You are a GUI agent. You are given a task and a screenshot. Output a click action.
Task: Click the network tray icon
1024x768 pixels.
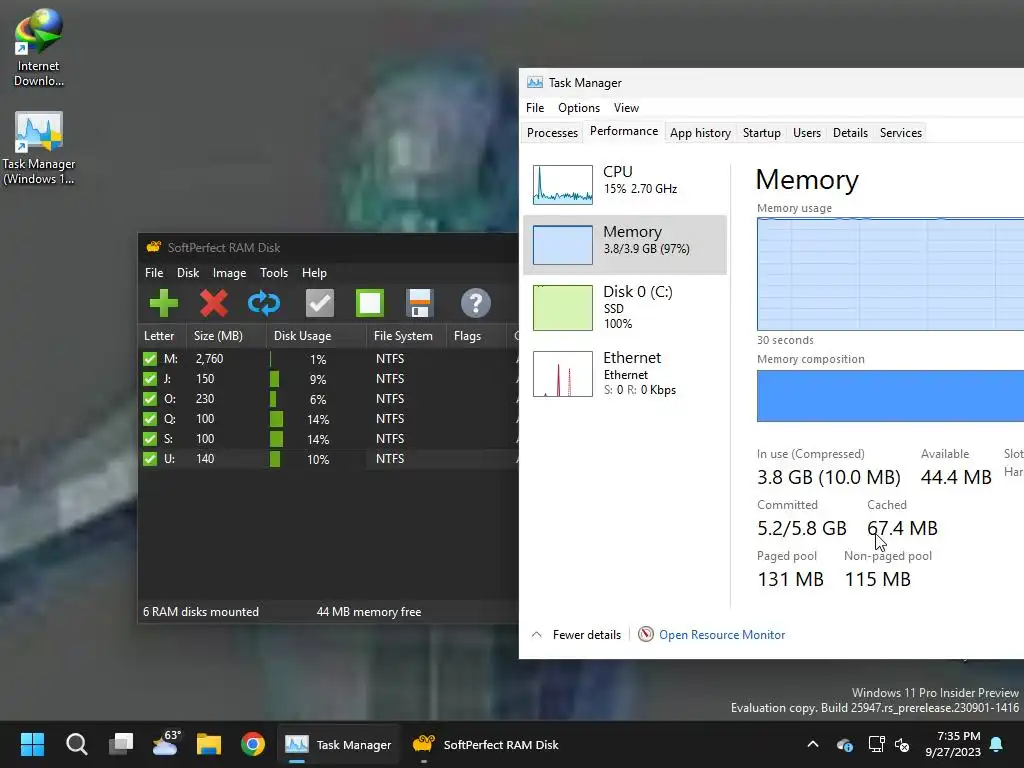pos(876,744)
